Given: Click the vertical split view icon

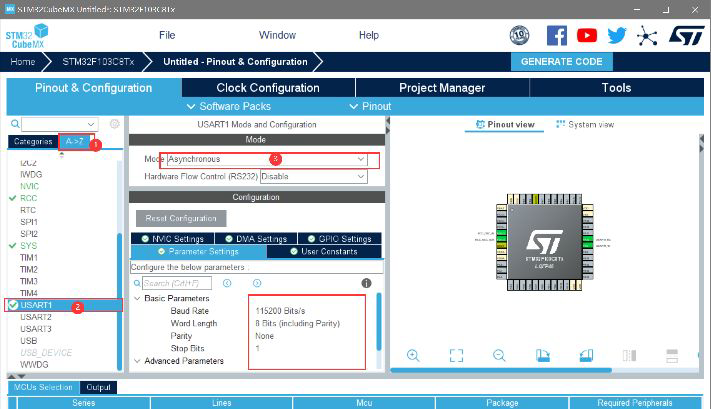Looking at the screenshot, I should 629,355.
